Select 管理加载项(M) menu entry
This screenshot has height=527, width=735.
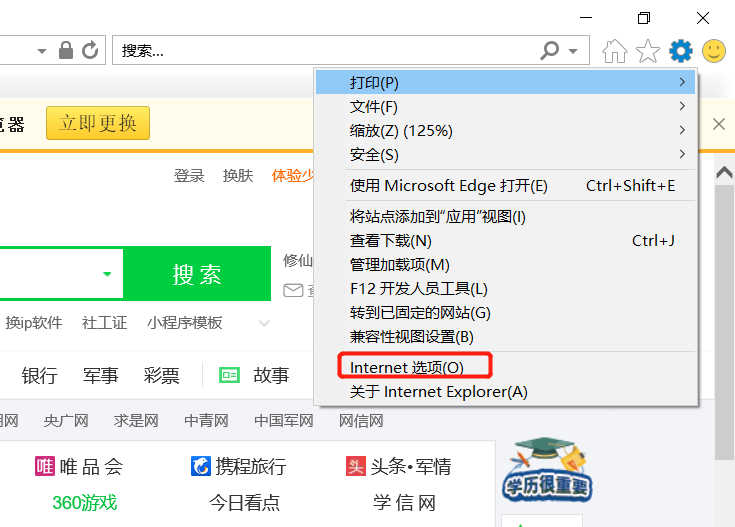point(506,264)
